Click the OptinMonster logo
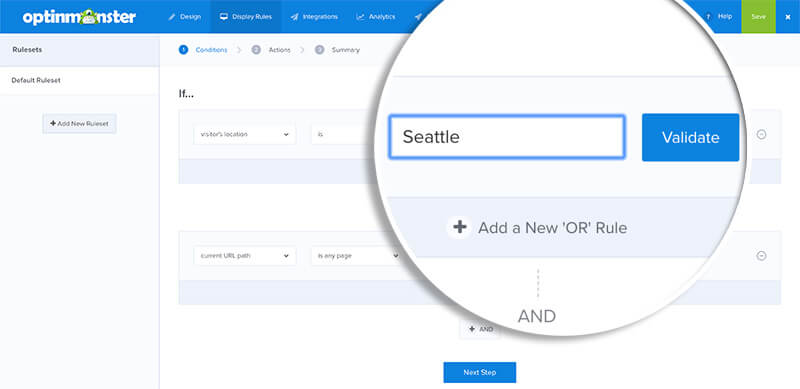Screen dimensions: 800x389 79,17
